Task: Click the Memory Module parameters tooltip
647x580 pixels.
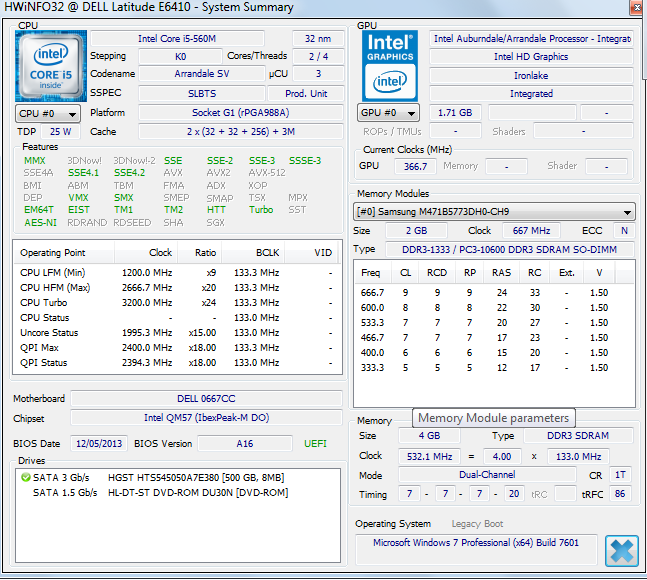Action: click(494, 418)
